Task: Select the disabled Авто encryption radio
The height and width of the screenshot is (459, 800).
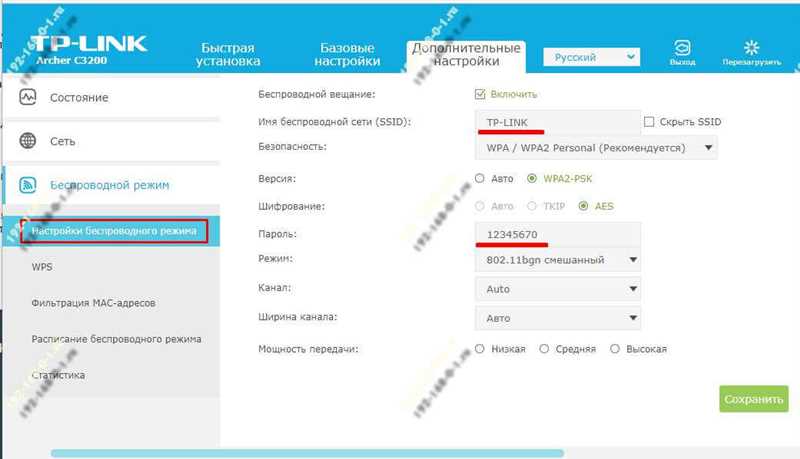Action: pos(480,206)
